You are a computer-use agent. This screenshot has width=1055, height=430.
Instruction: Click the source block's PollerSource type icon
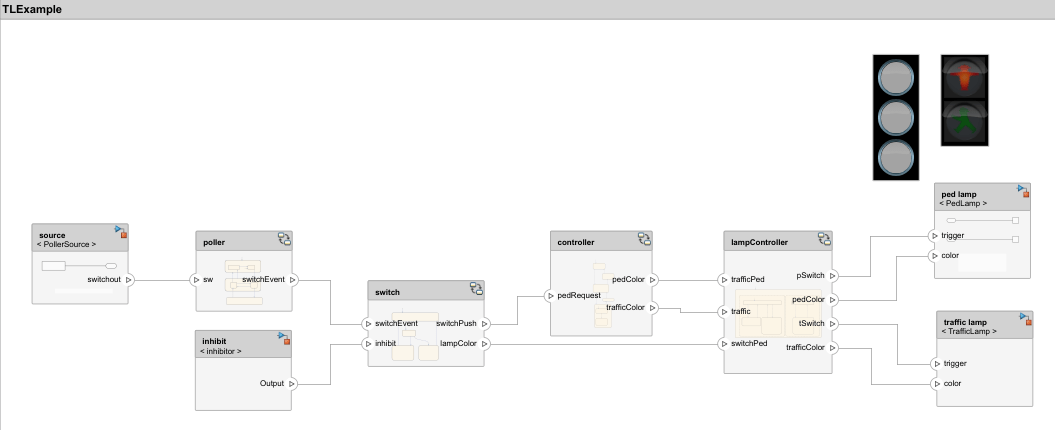point(120,232)
